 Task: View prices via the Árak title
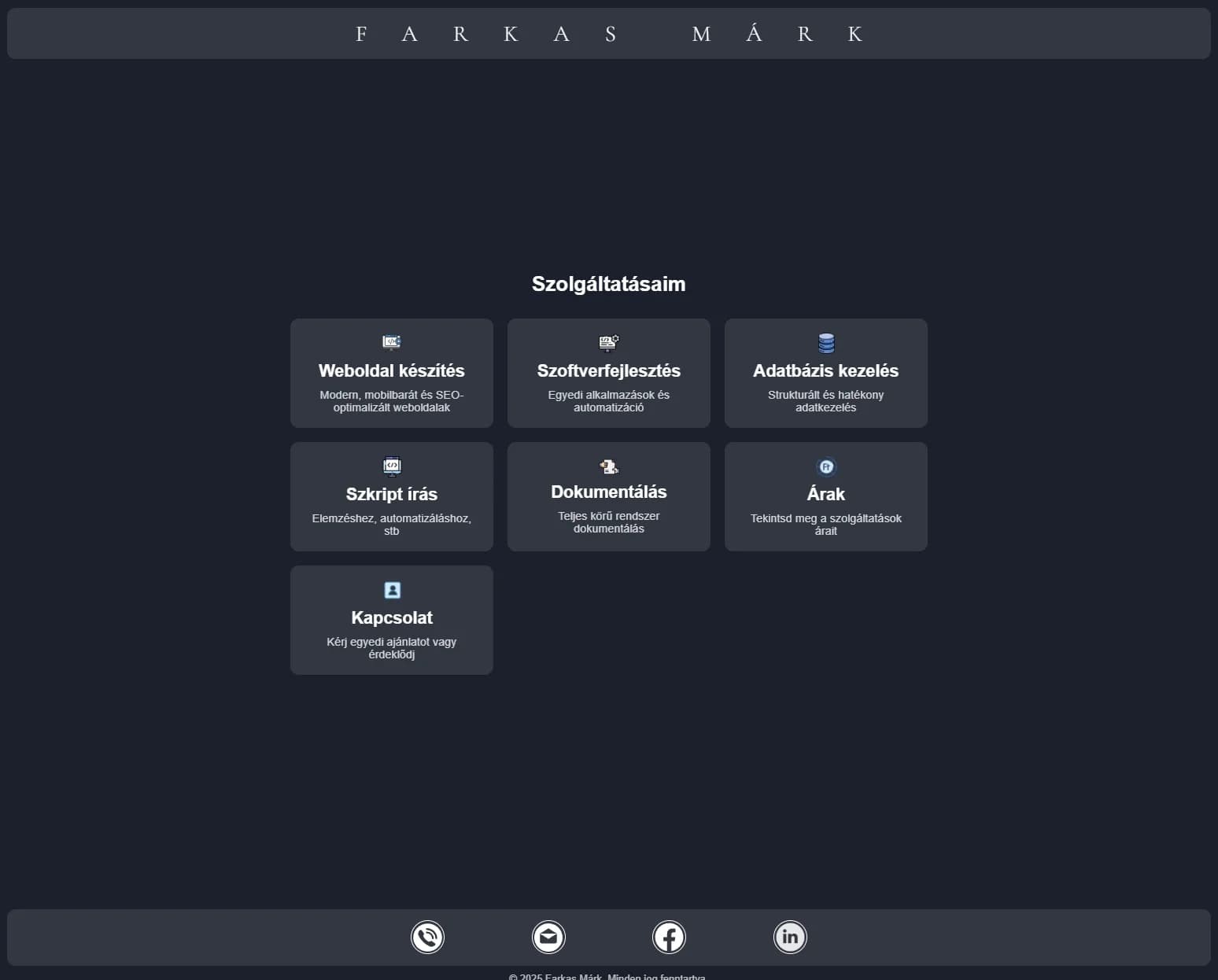(x=826, y=494)
